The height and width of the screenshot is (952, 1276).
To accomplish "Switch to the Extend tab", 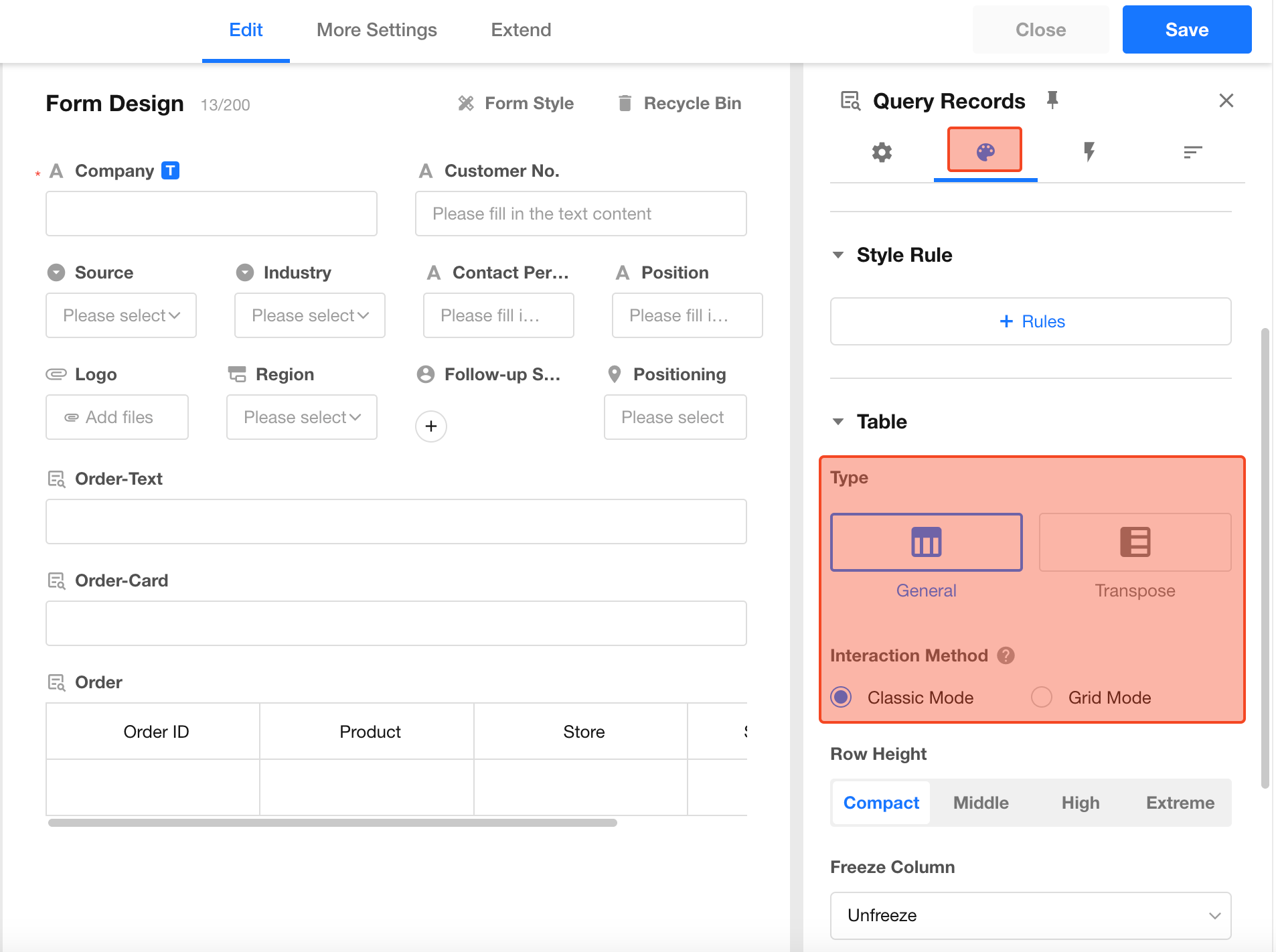I will pos(521,30).
